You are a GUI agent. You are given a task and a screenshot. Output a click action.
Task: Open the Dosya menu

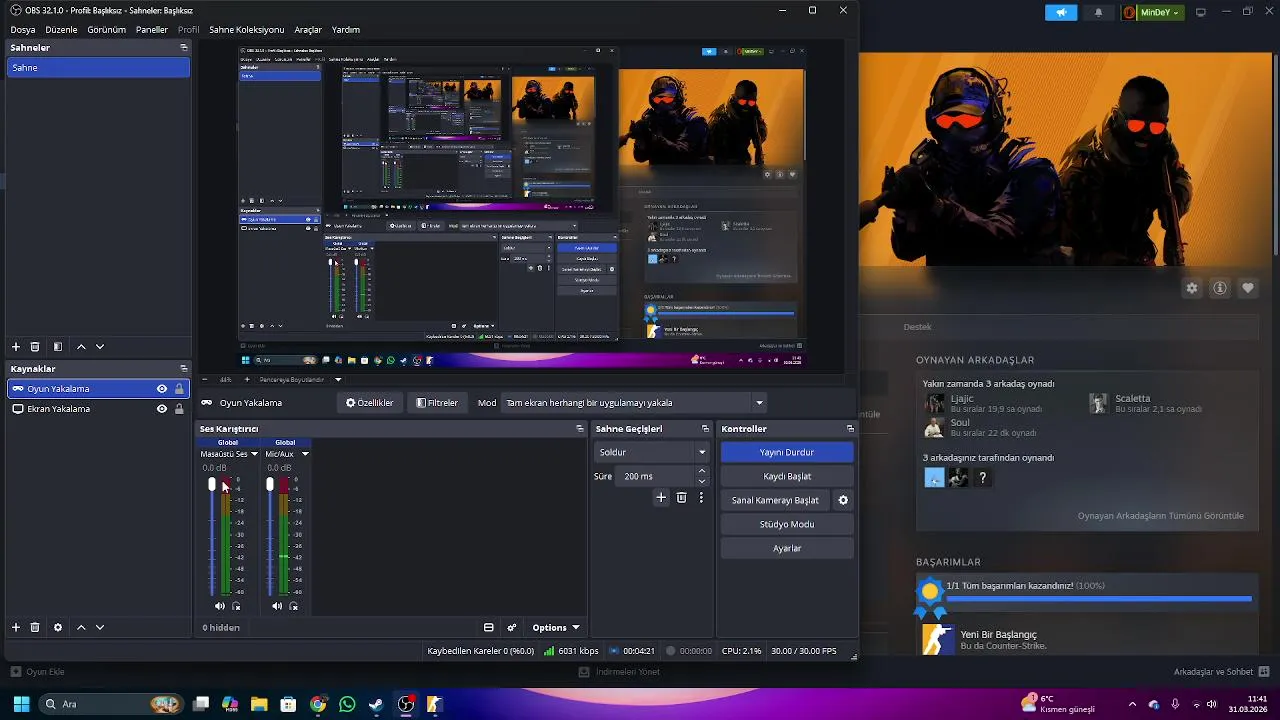(23, 30)
